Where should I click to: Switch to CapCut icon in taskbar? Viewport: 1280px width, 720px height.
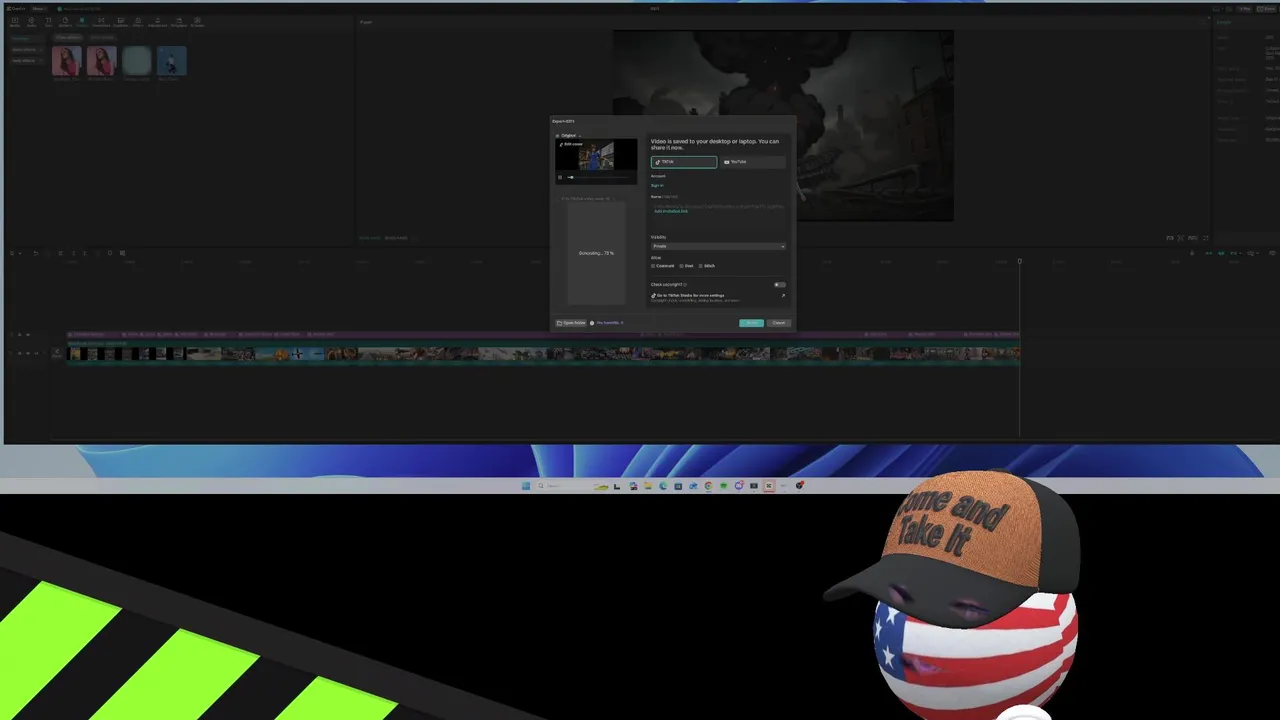tap(769, 486)
